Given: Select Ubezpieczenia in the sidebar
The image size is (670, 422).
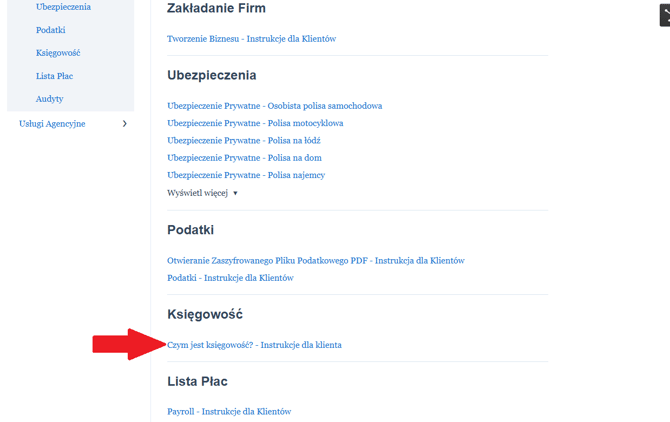Looking at the screenshot, I should coord(63,7).
